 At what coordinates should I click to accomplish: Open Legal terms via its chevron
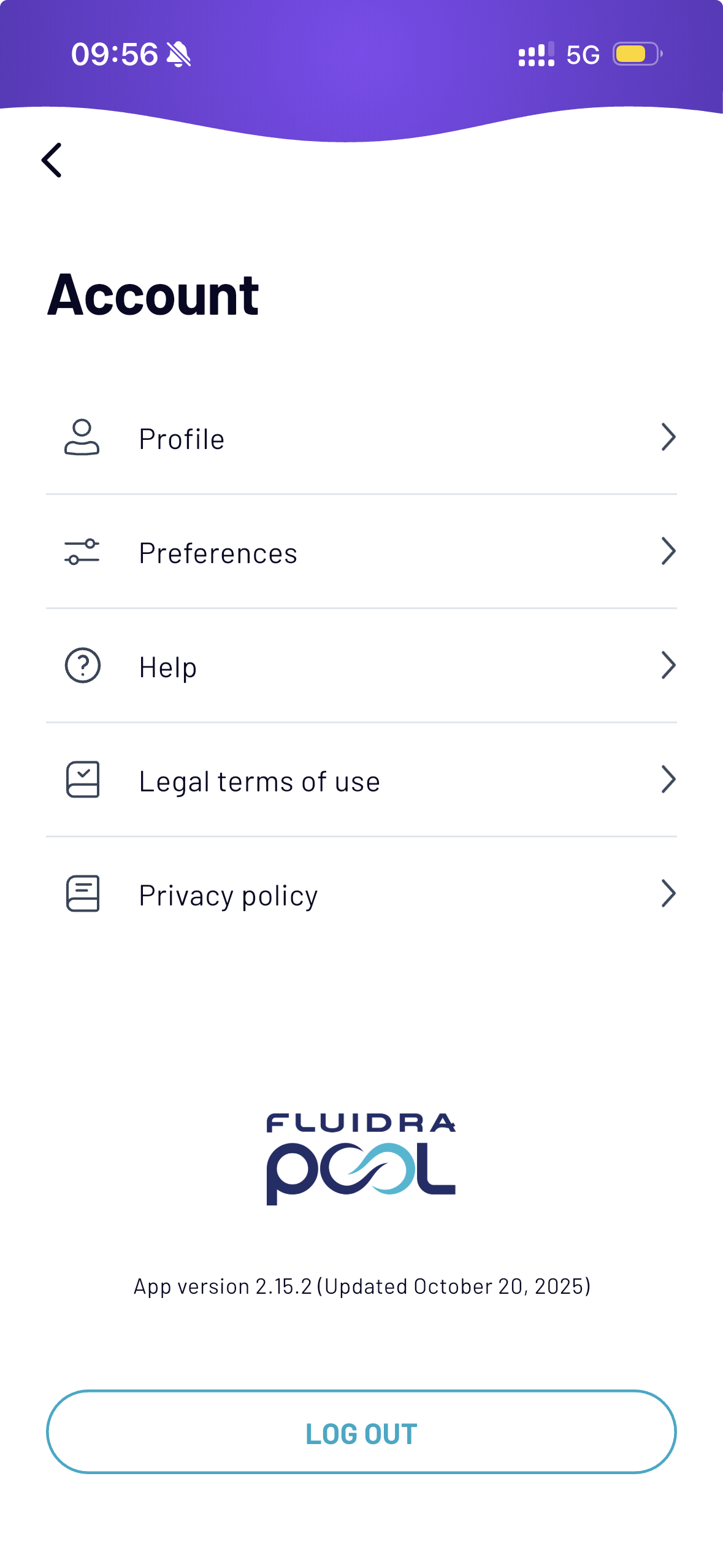(668, 780)
